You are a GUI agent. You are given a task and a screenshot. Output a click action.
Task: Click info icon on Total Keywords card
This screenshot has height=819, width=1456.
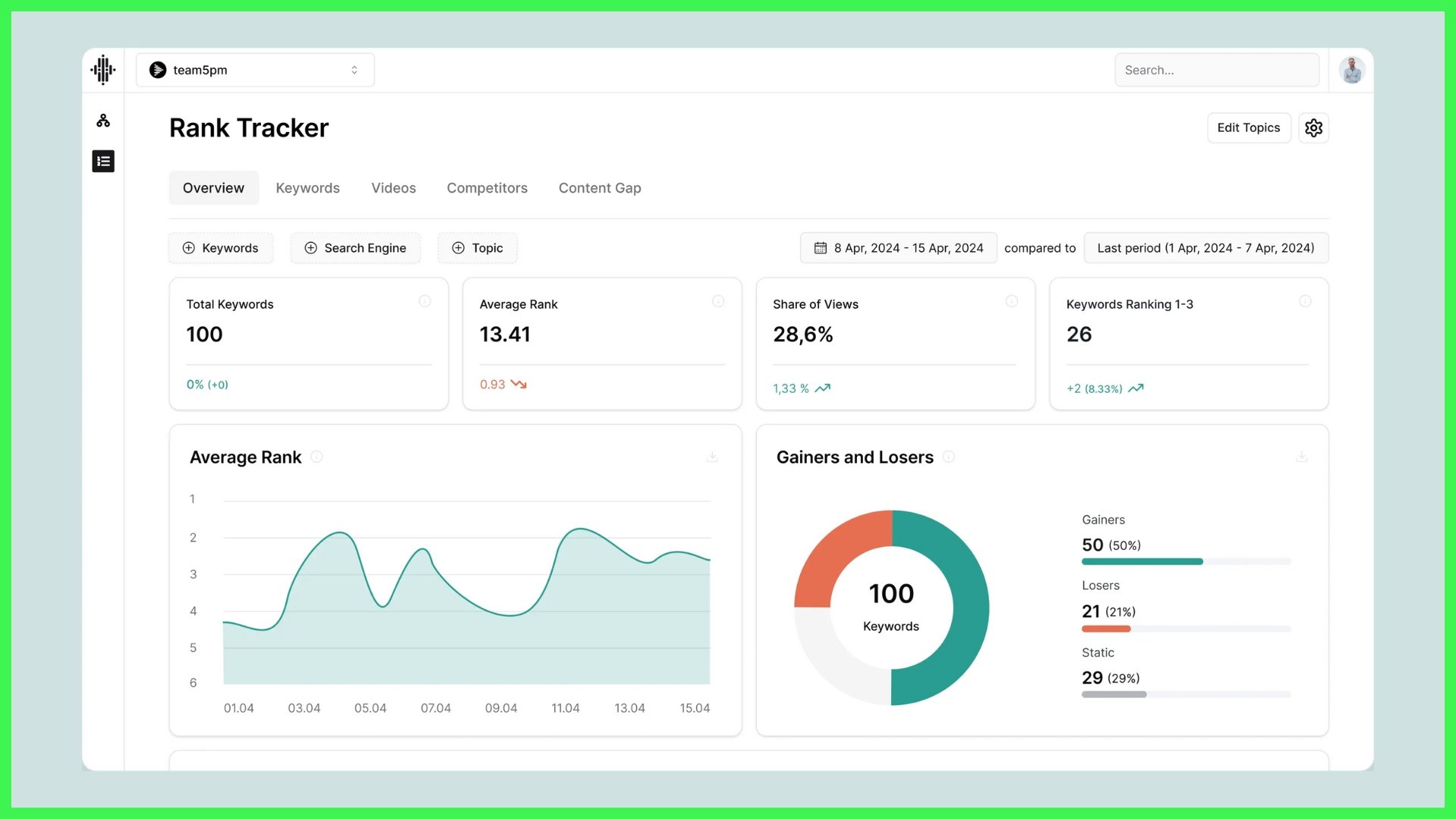point(425,301)
